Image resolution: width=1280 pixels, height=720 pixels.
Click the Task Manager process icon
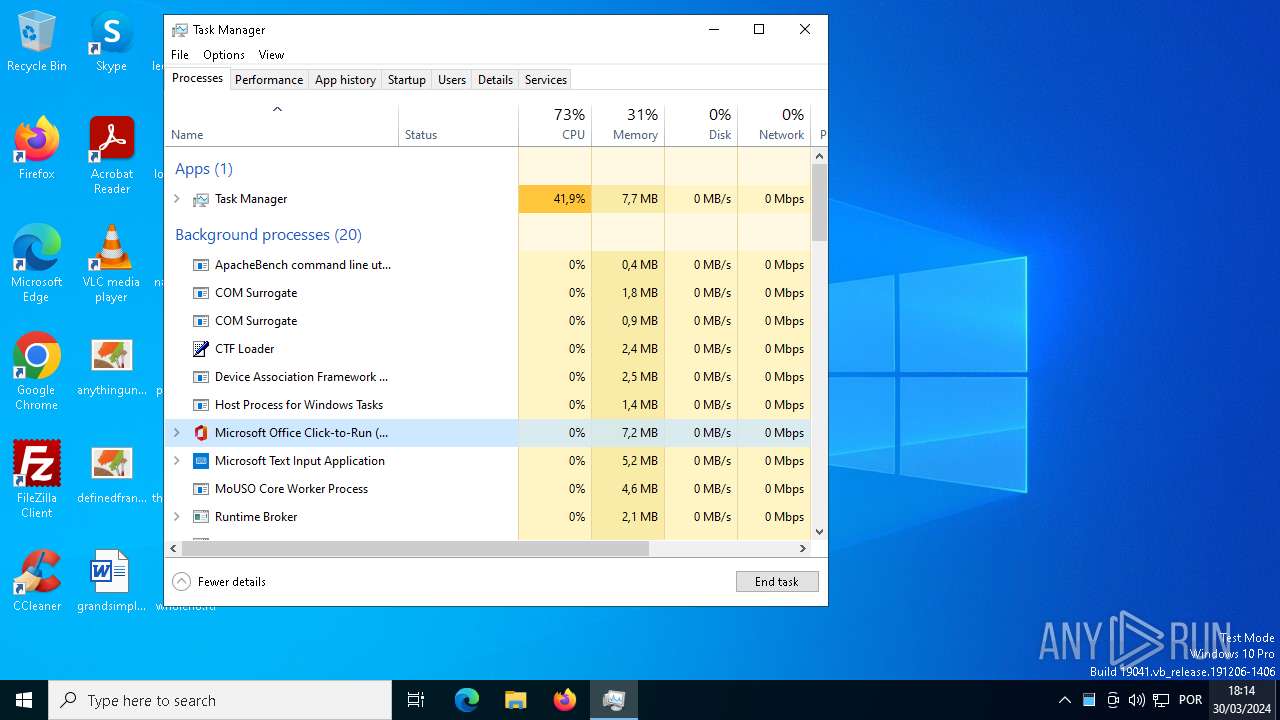[201, 199]
